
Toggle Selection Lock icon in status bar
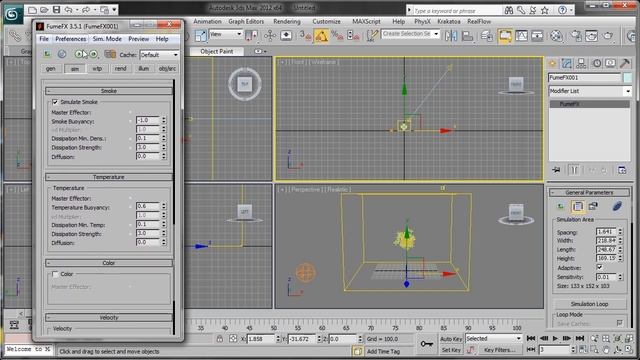click(220, 339)
